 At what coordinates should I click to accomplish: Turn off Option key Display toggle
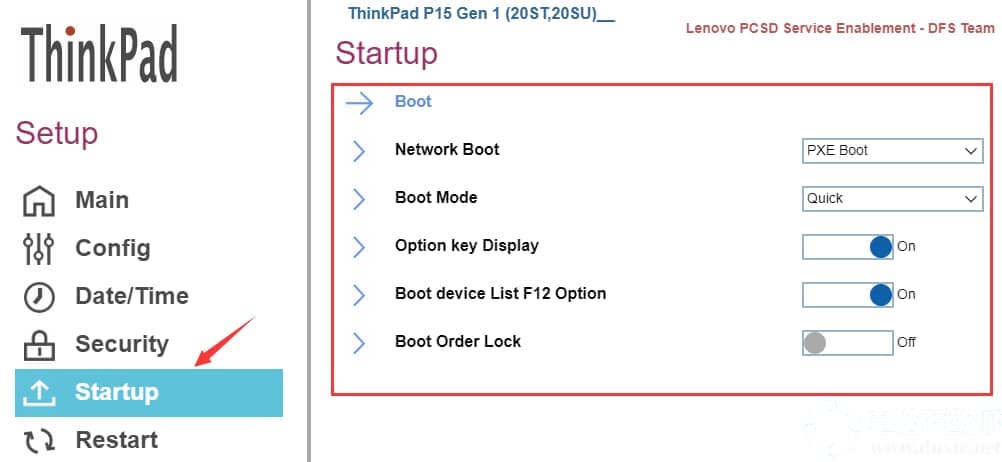(x=847, y=246)
